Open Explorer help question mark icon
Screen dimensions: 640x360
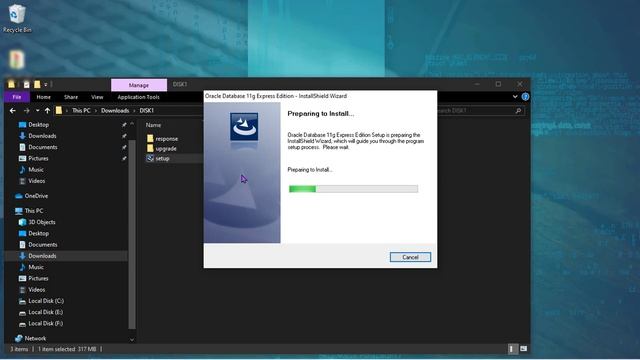525,97
